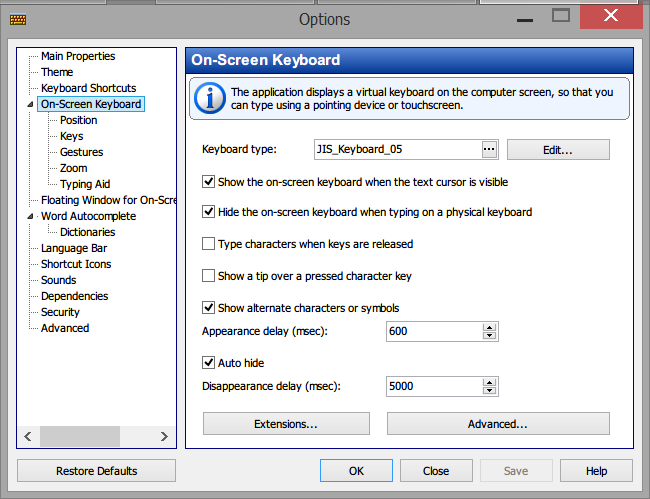
Task: Select Gestures in the options tree
Action: click(x=81, y=152)
